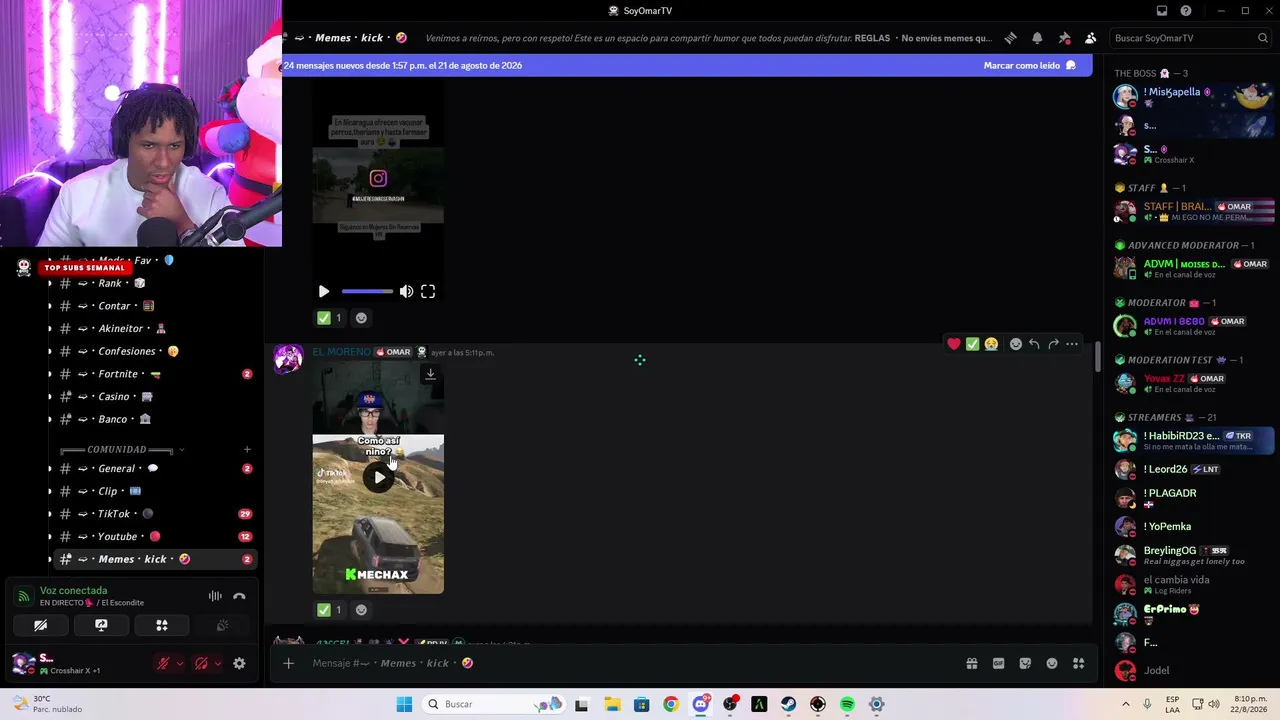
Task: Open the Help question mark icon
Action: tap(1186, 11)
